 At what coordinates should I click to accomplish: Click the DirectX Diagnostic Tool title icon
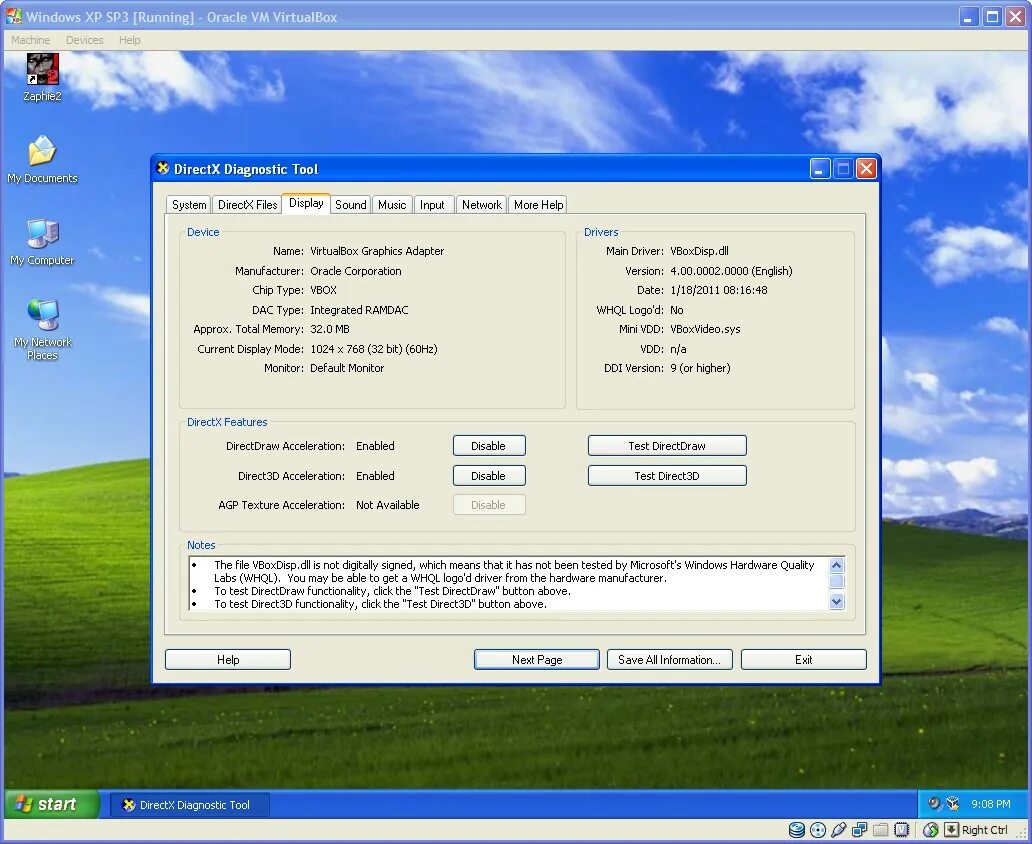click(163, 169)
